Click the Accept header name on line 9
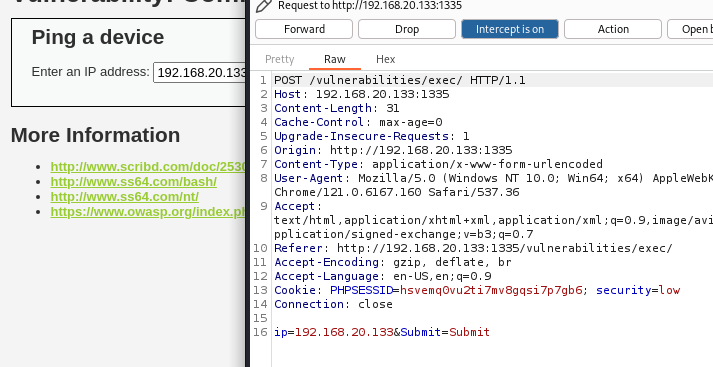Image resolution: width=713 pixels, height=367 pixels. tap(295, 206)
